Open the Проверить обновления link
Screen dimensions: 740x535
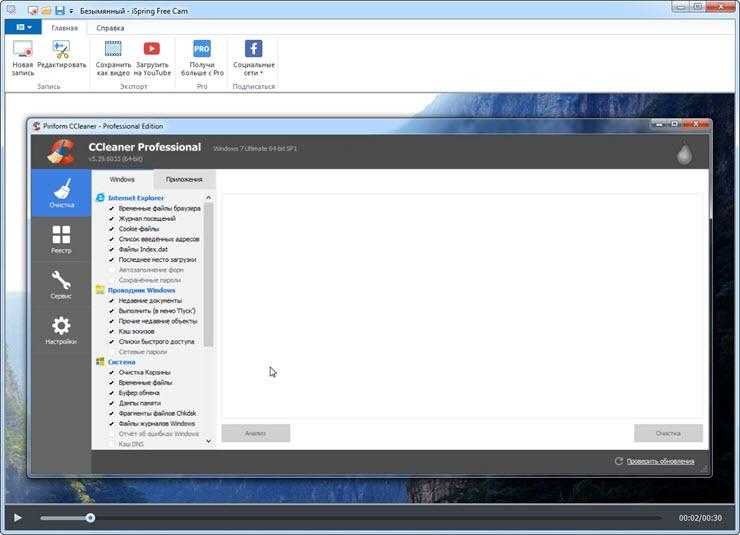tap(660, 461)
